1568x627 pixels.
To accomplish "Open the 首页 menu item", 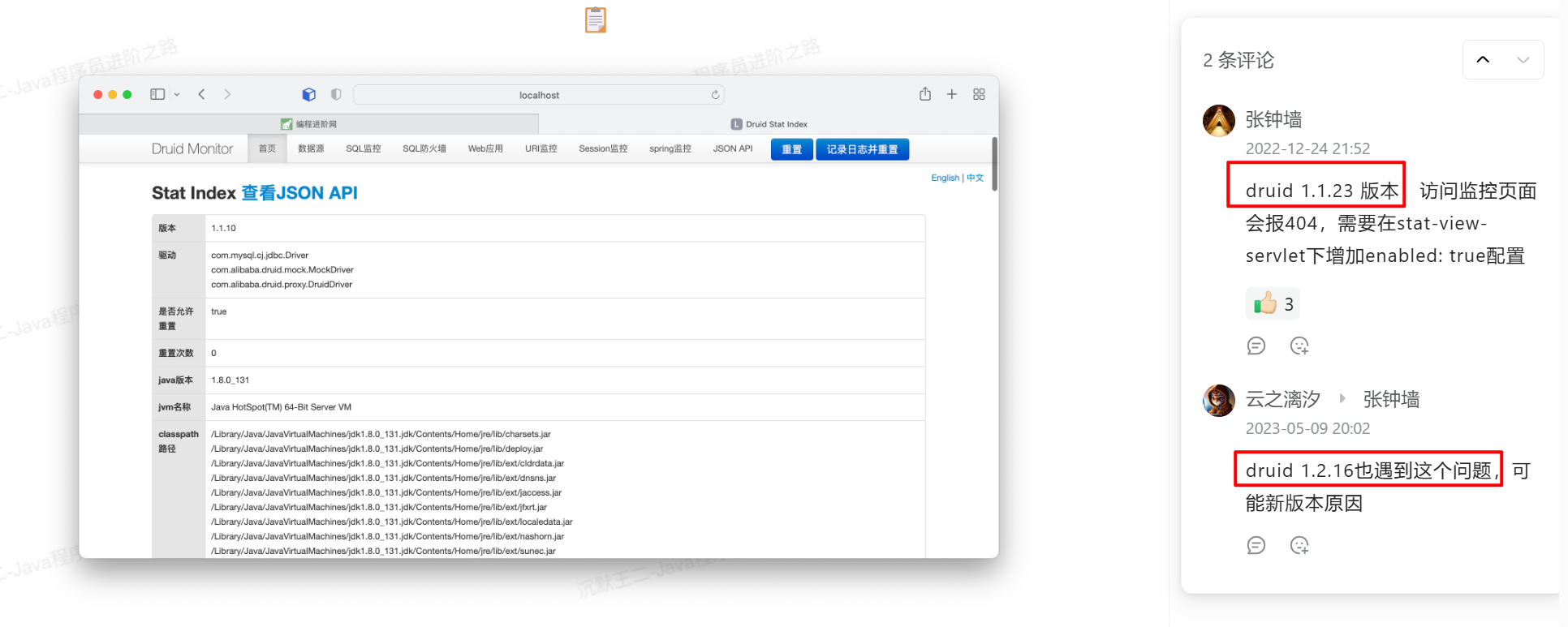I will (267, 148).
